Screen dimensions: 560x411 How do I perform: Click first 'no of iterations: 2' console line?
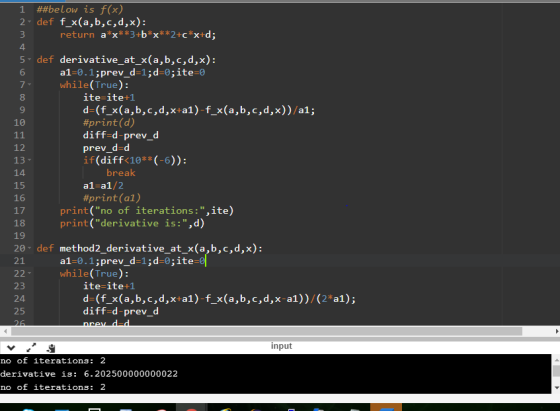tap(53, 361)
